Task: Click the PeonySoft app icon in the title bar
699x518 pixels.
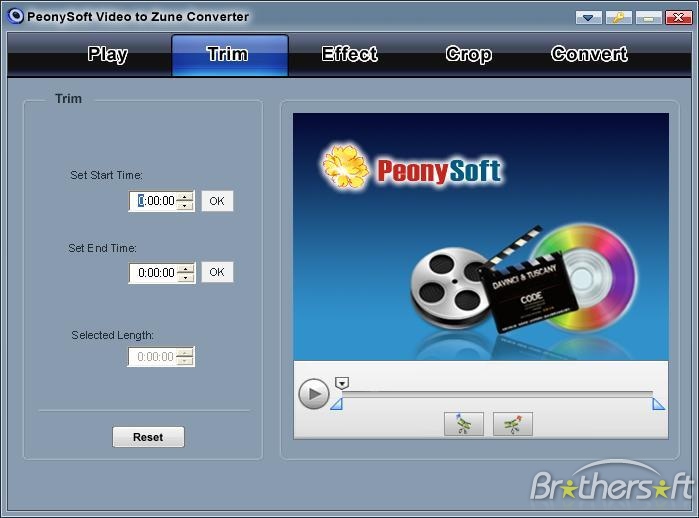Action: pos(16,16)
